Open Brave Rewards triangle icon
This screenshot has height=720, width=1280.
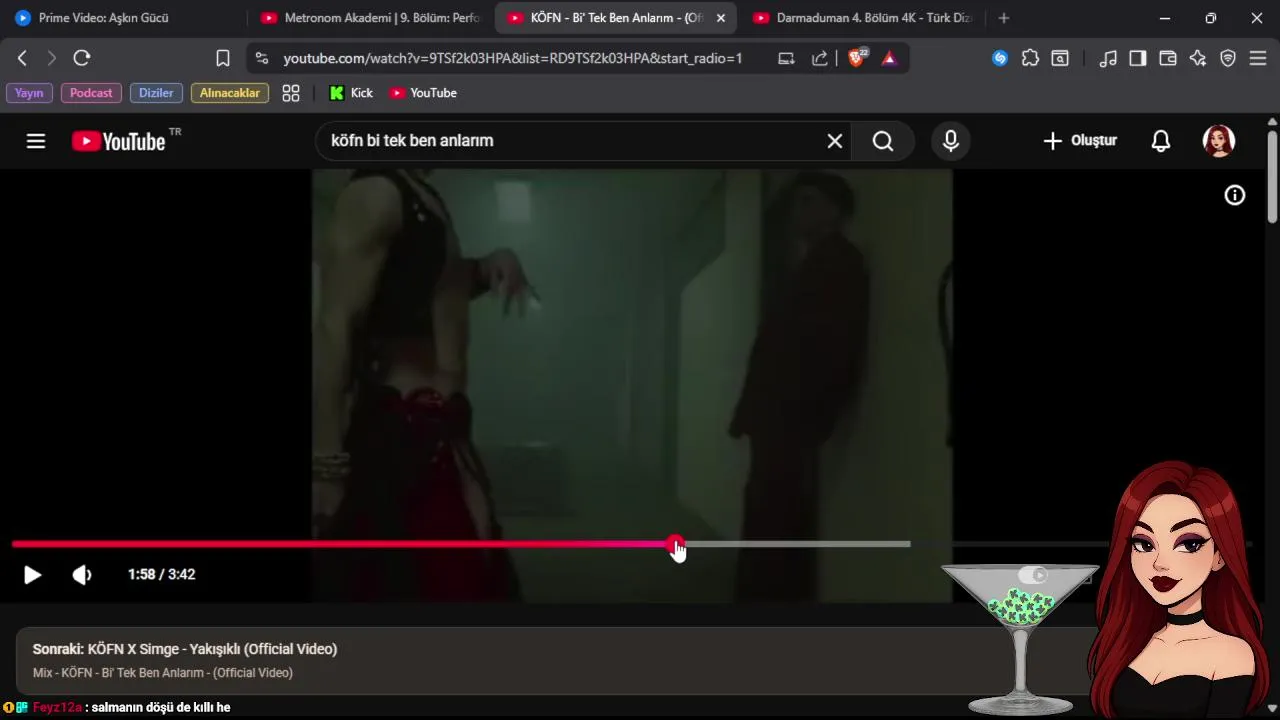point(889,58)
